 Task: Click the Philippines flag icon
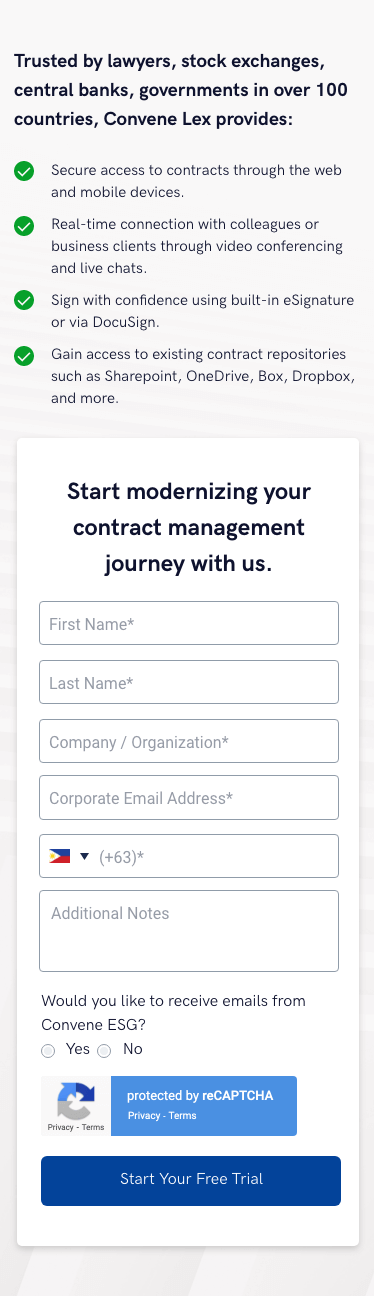[x=59, y=856]
